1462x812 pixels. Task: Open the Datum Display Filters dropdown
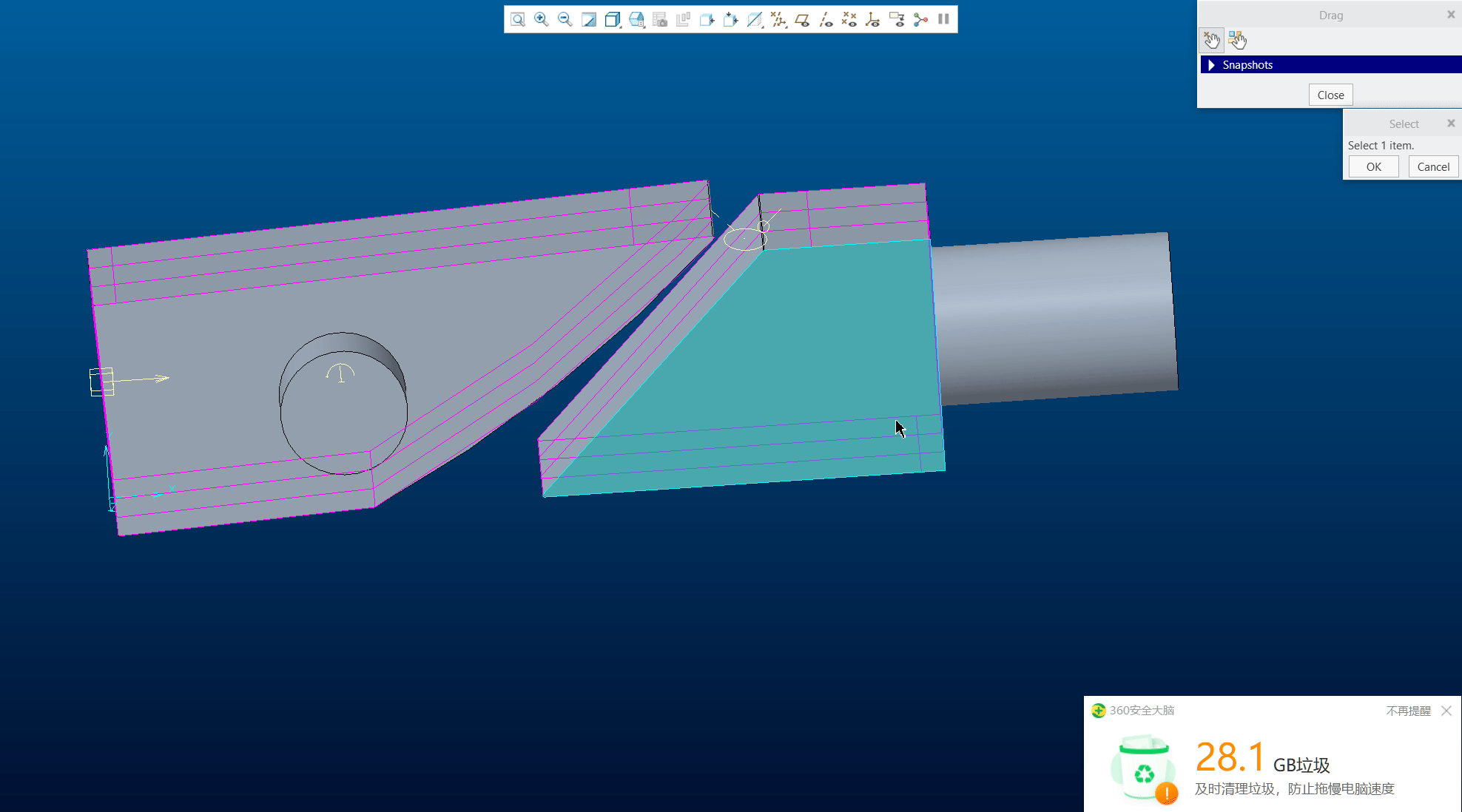778,20
